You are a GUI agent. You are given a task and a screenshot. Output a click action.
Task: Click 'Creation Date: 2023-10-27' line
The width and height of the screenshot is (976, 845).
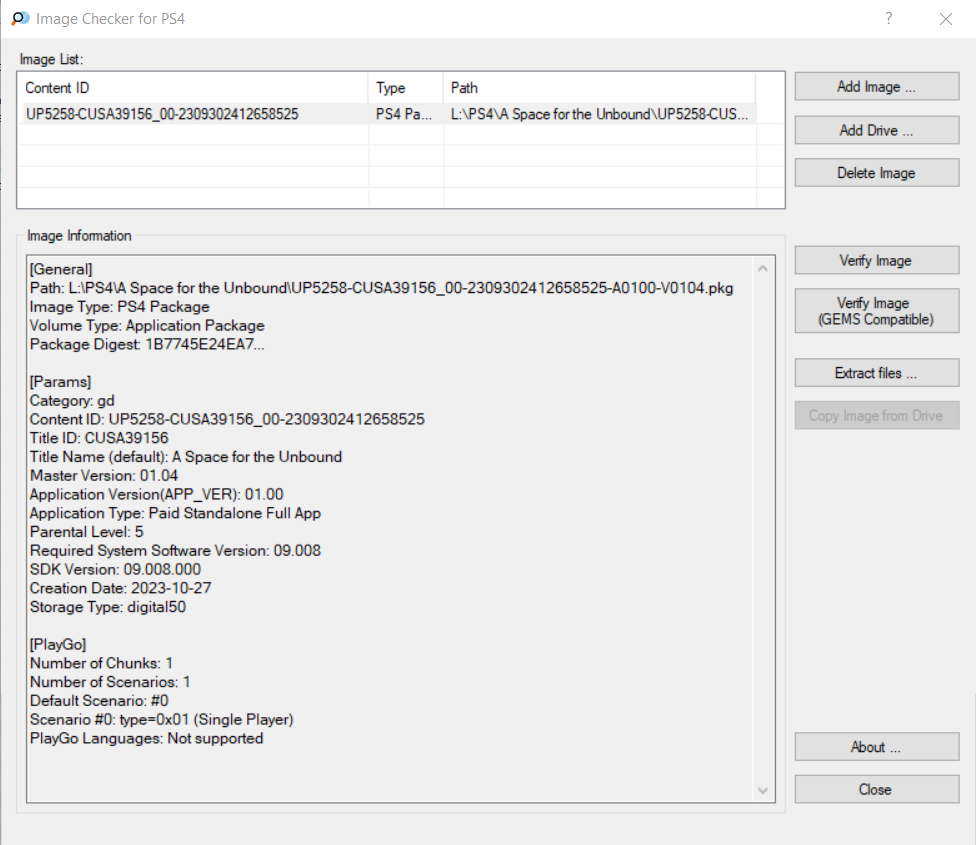(121, 588)
